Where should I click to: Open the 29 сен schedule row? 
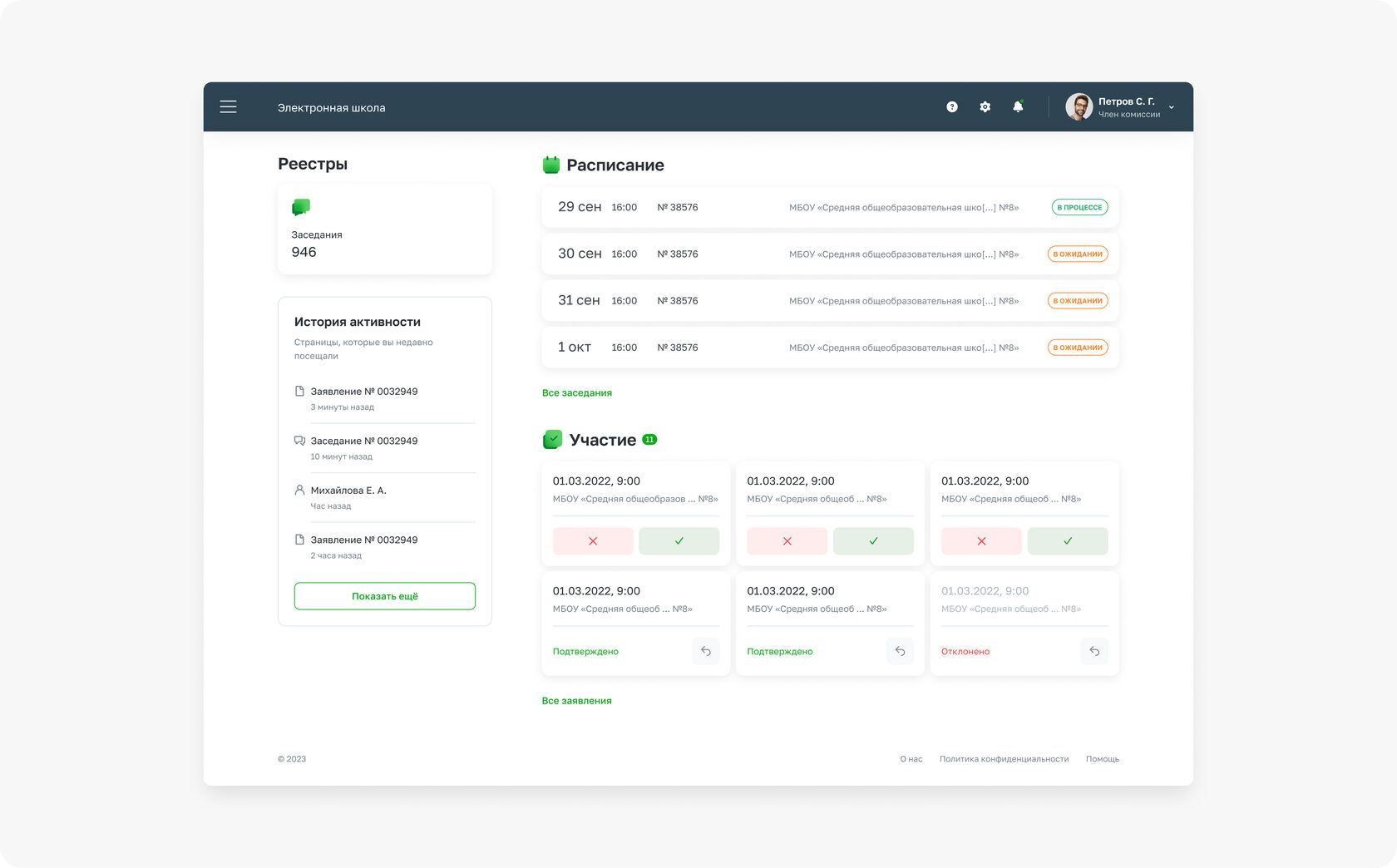(830, 207)
